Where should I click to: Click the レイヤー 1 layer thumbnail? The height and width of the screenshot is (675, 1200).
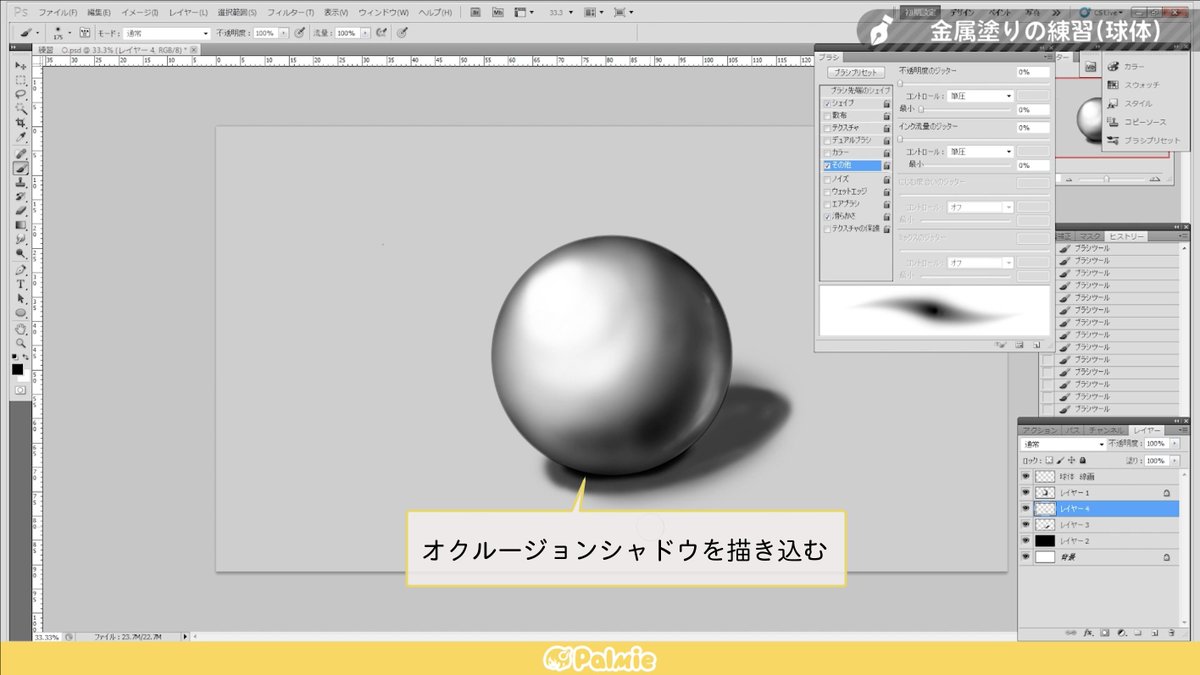click(x=1045, y=493)
